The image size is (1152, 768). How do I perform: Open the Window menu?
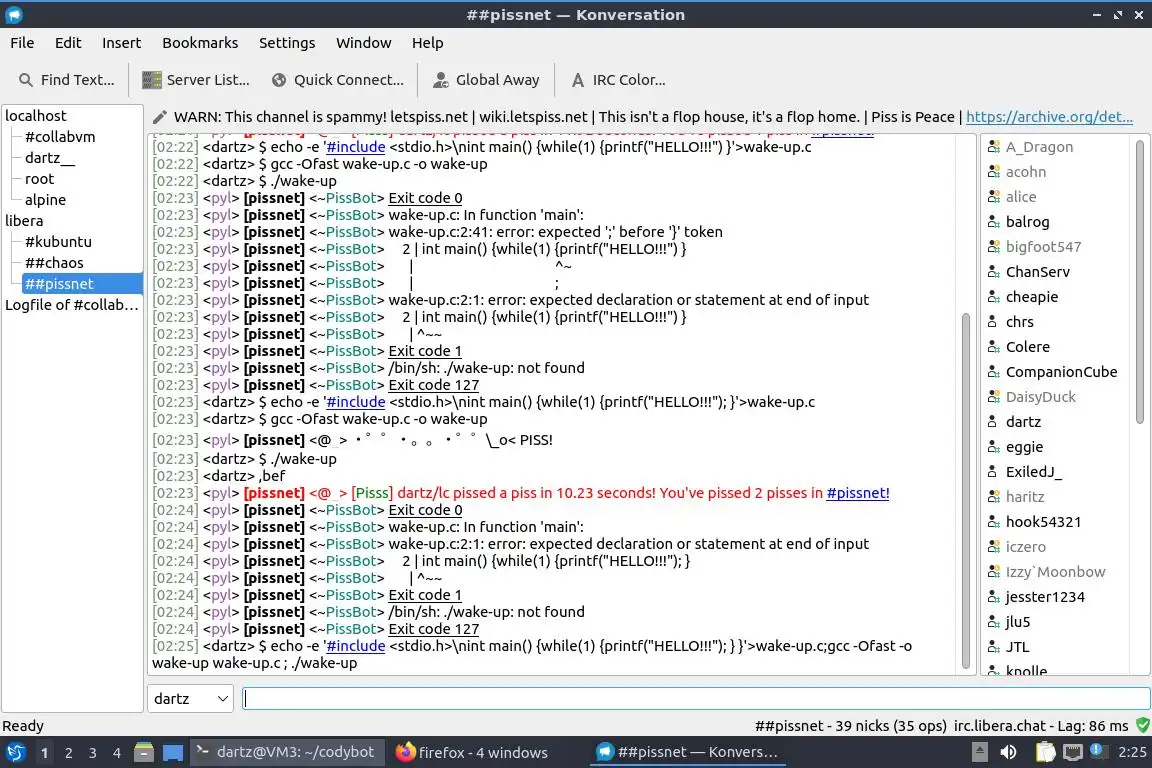coord(364,43)
